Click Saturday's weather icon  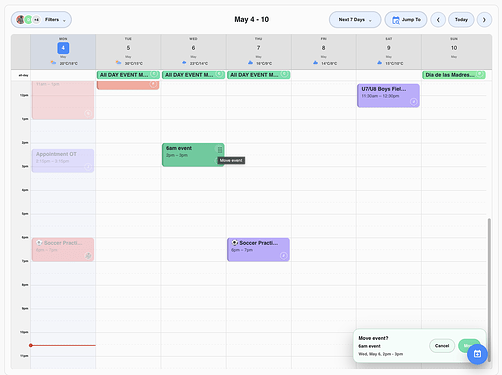379,63
